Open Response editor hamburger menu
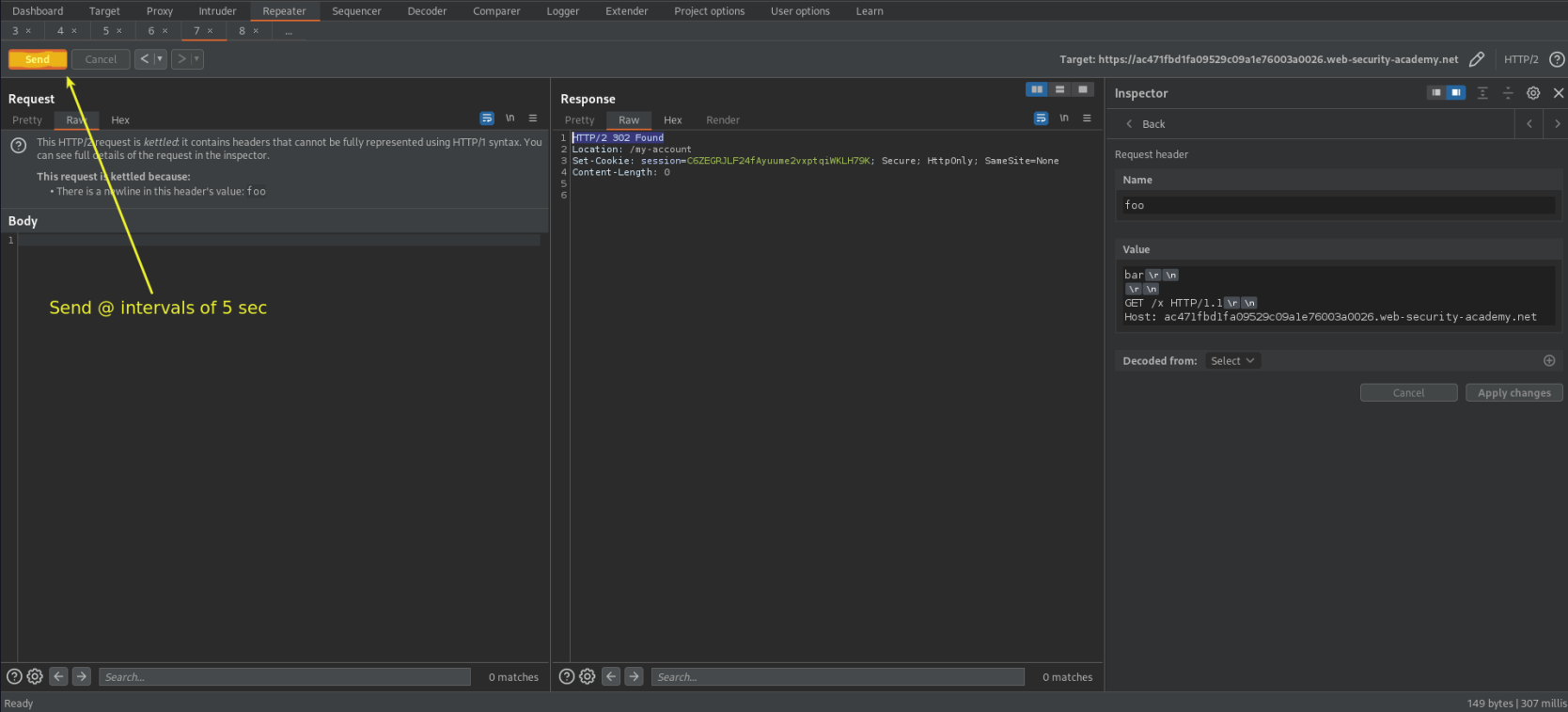The image size is (1568, 712). 1087,119
